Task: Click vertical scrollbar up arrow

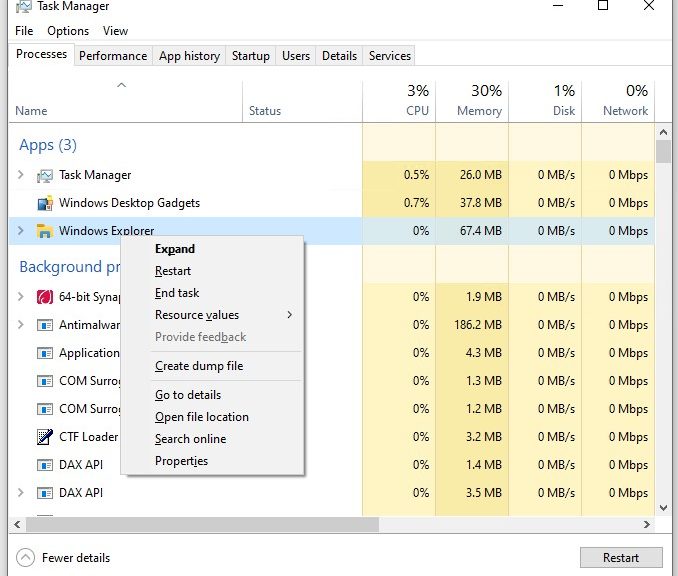Action: point(663,132)
